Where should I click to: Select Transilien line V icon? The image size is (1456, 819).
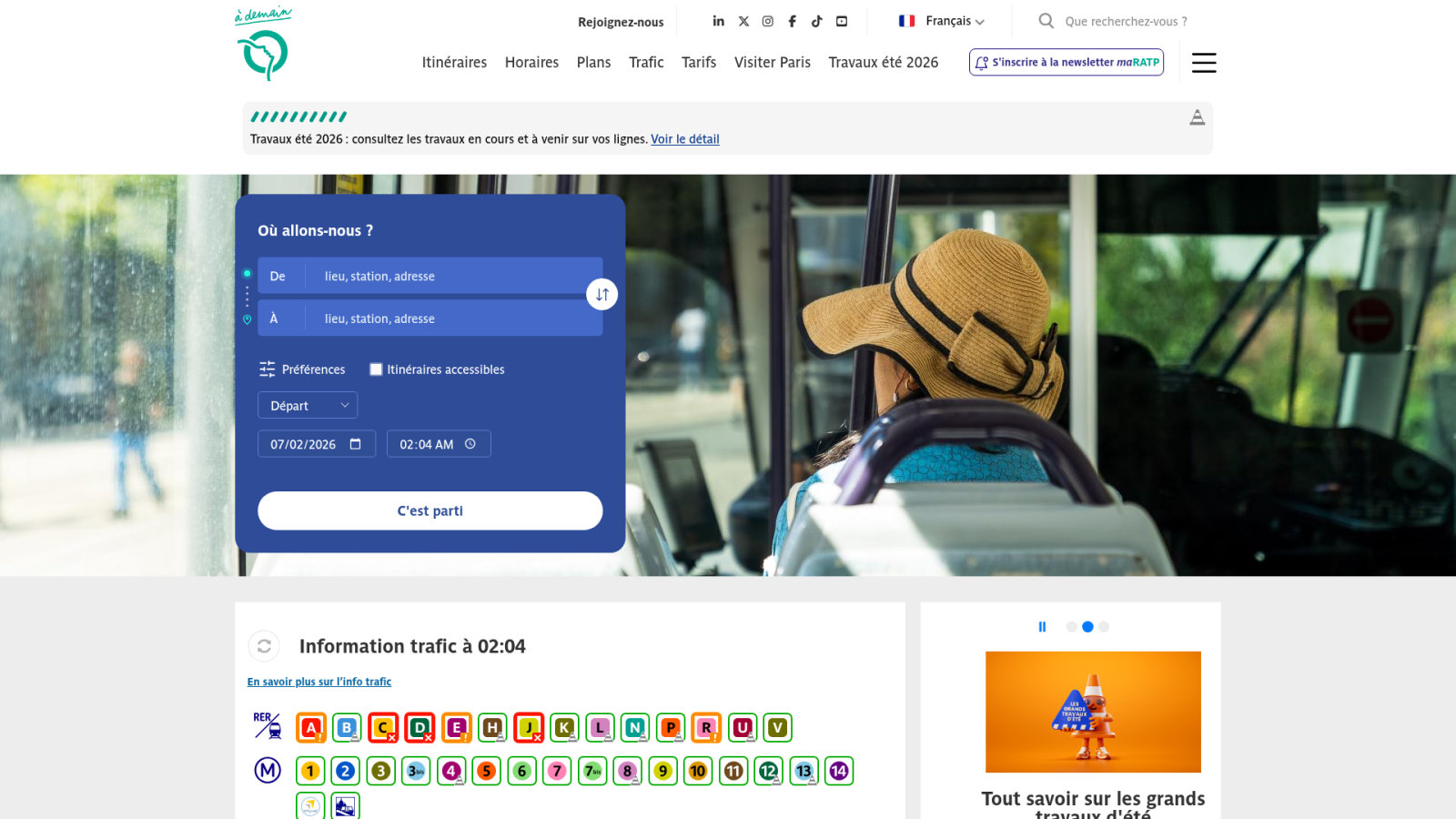tap(777, 728)
